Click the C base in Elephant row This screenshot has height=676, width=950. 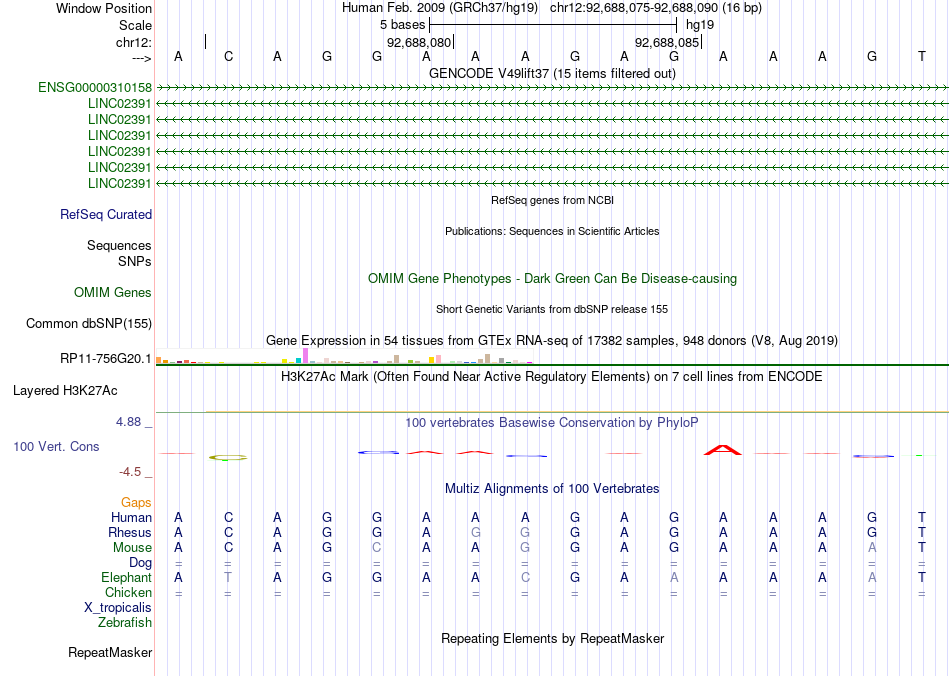coord(525,577)
